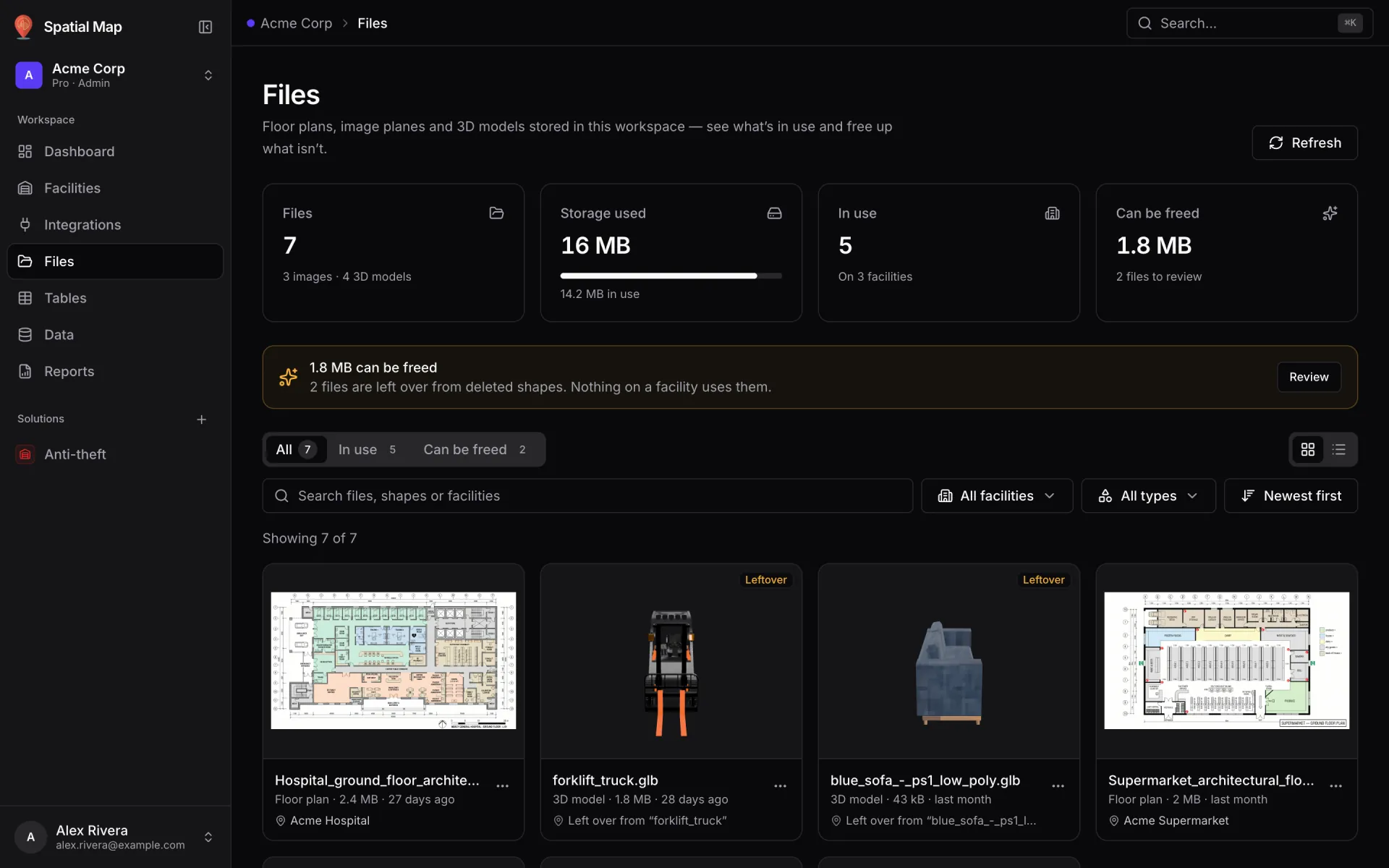Open Dashboard from the sidebar
The height and width of the screenshot is (868, 1389).
[115, 151]
